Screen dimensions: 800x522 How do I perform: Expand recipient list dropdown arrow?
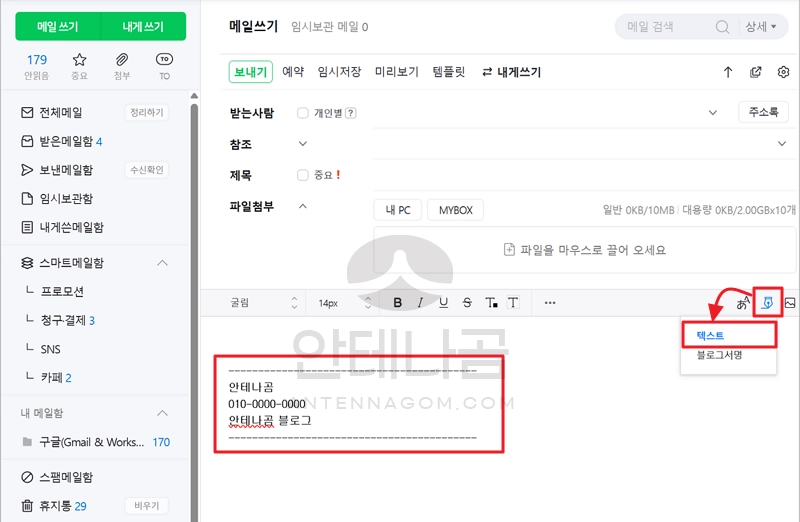[x=713, y=113]
